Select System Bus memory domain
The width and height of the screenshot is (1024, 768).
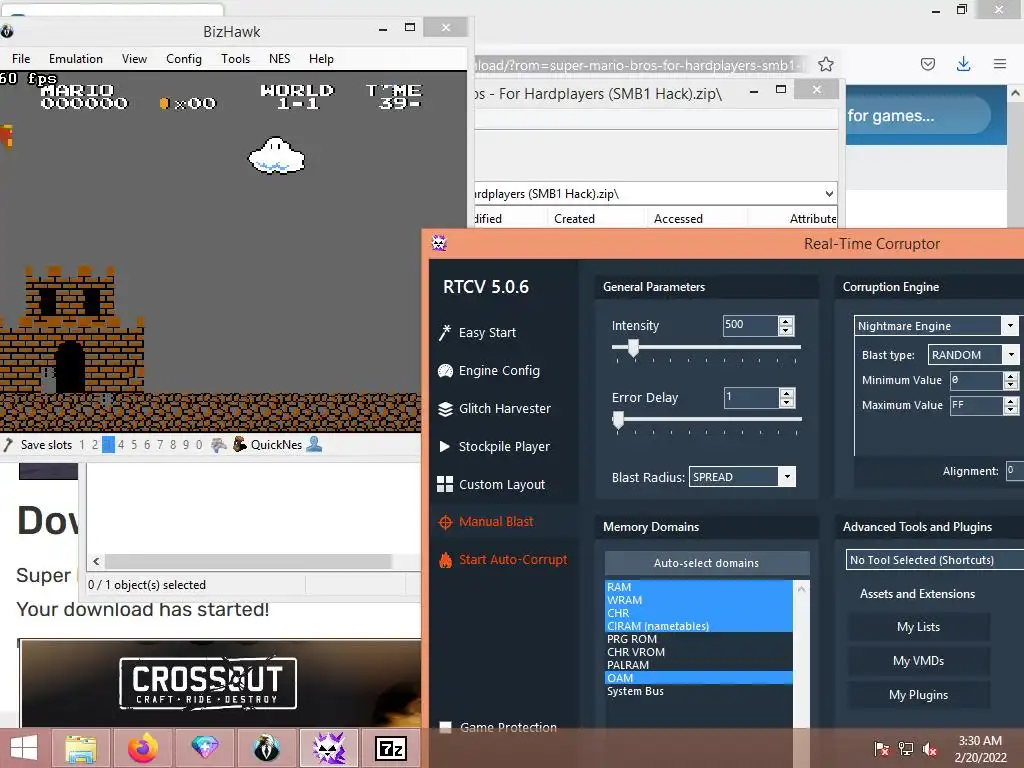(x=699, y=692)
